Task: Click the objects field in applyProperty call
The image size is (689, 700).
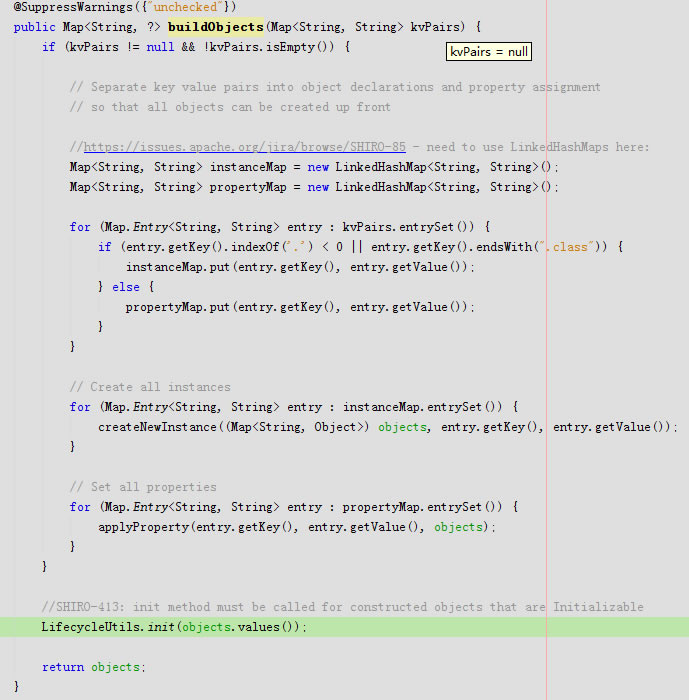Action: 458,527
